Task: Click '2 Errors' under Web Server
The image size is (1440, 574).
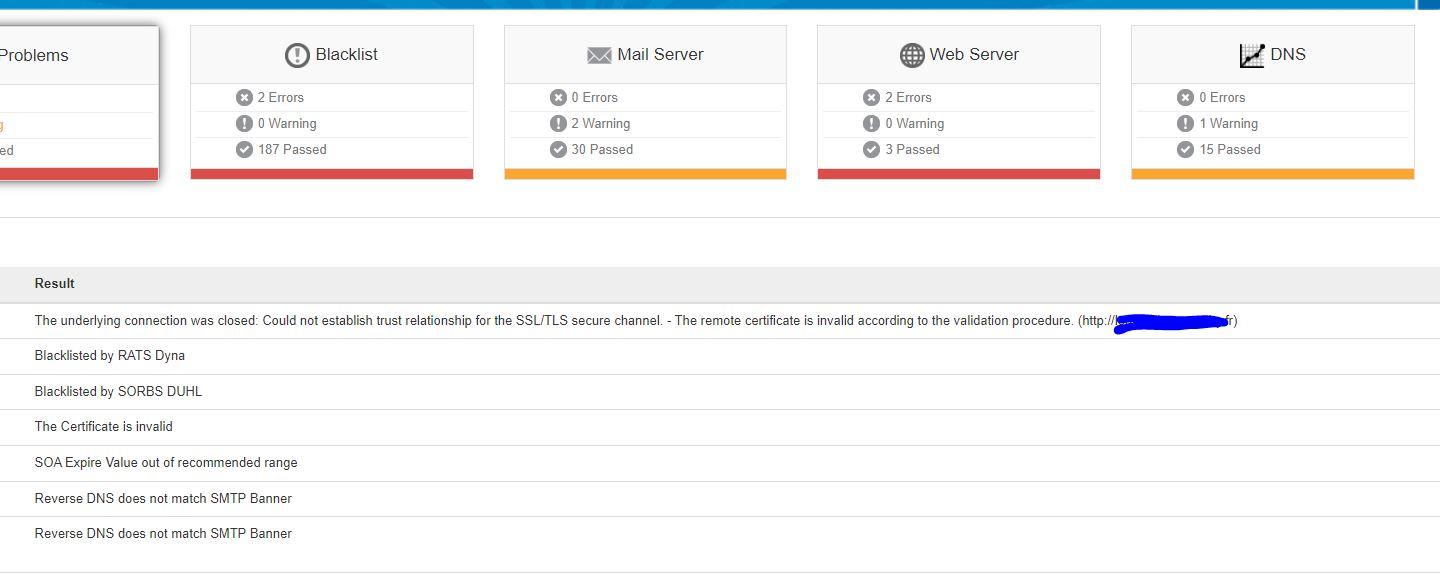Action: coord(908,97)
